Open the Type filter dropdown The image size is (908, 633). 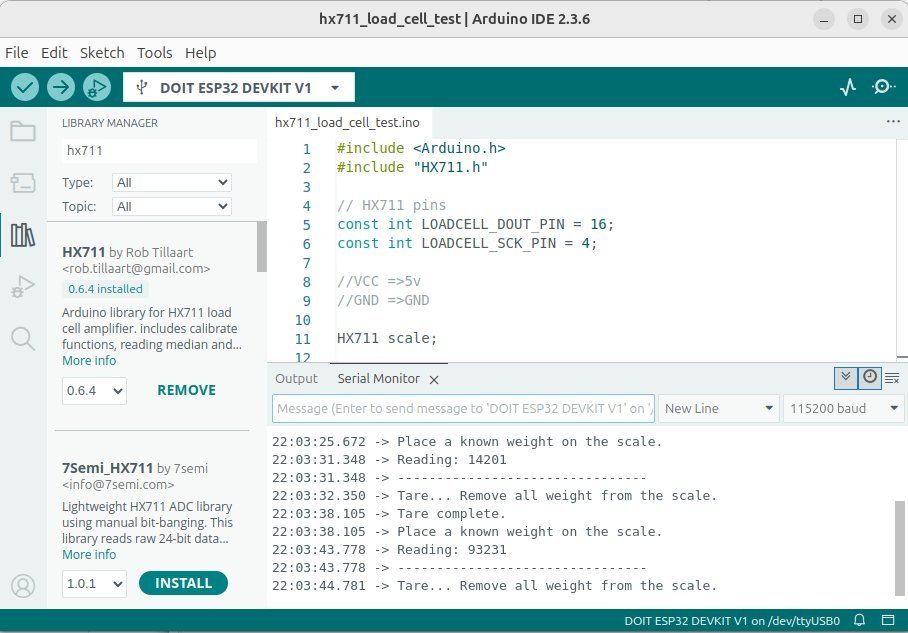point(172,182)
